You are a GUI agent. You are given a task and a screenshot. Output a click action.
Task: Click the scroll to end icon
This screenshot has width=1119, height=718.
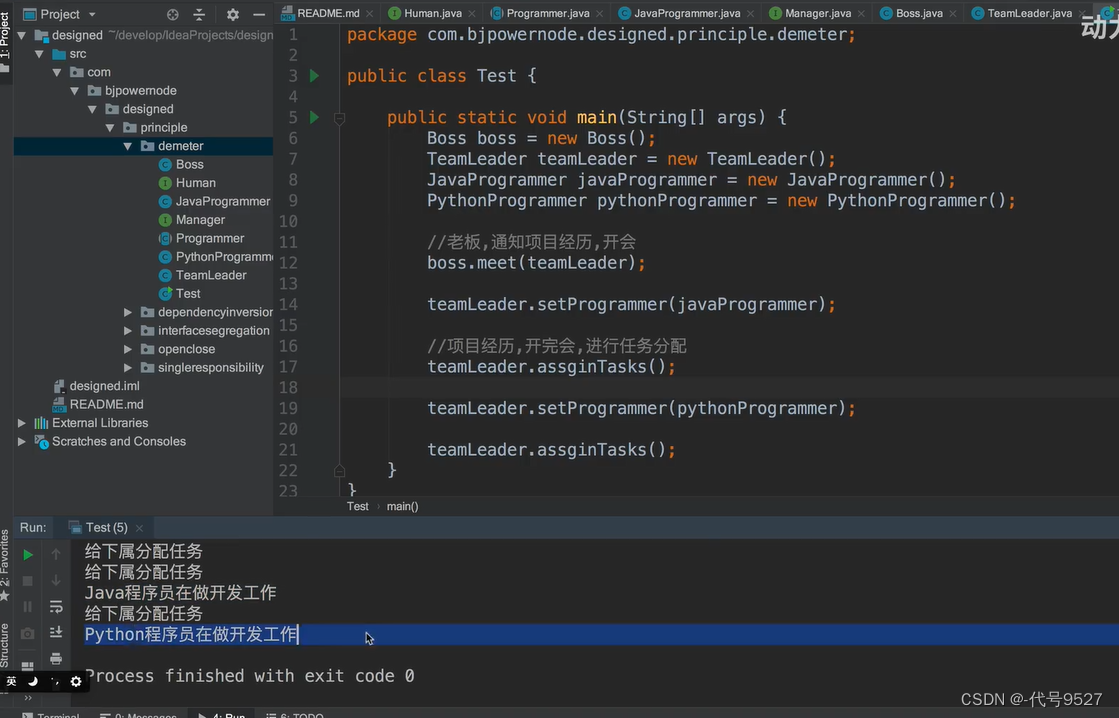[x=56, y=632]
